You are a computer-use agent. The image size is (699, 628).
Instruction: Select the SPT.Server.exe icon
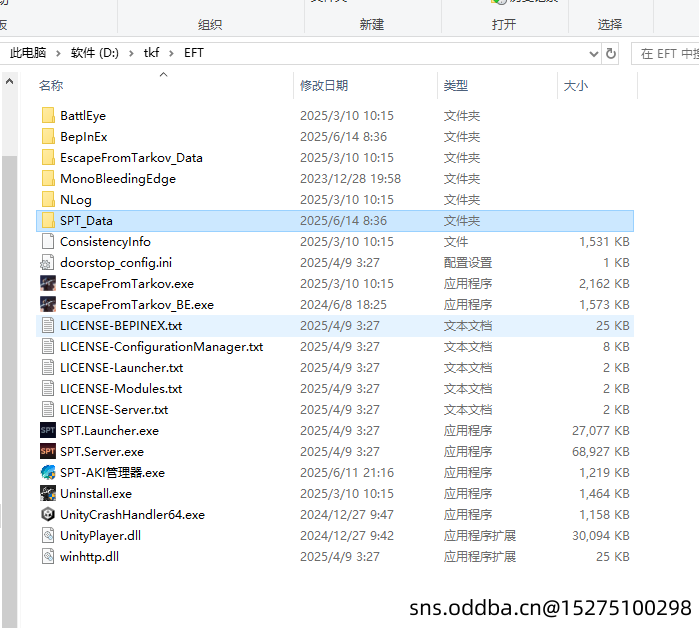pyautogui.click(x=48, y=451)
